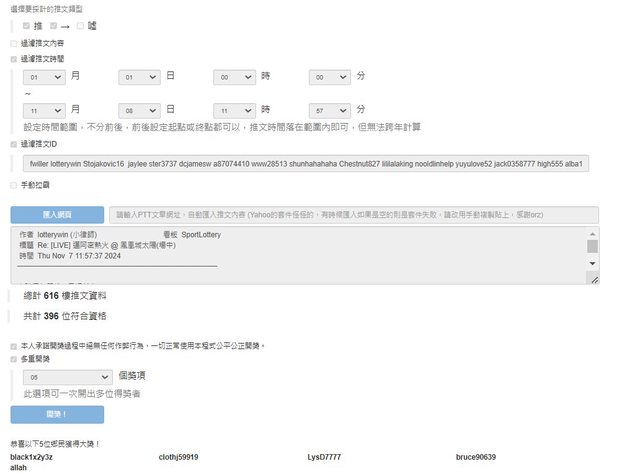640x474 pixels.
Task: Expand the start hour dropdown
Action: (236, 76)
